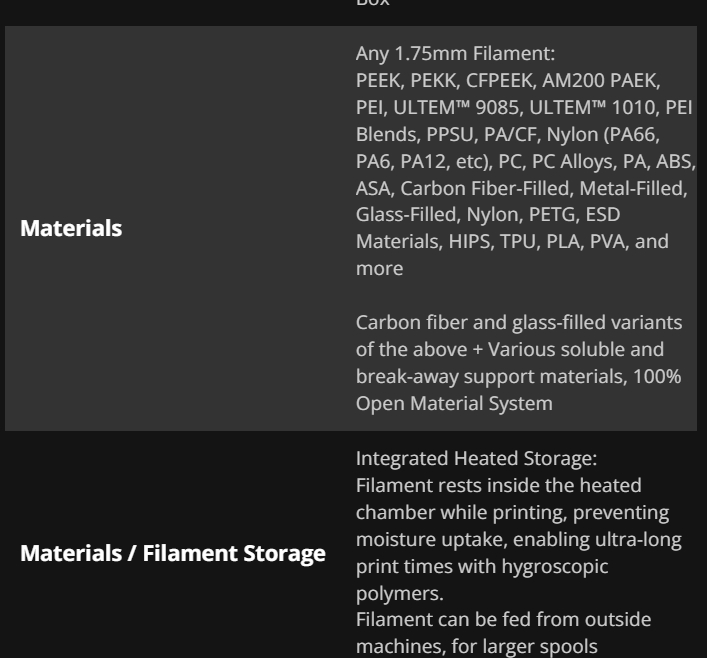Image resolution: width=707 pixels, height=658 pixels.
Task: Click the 'Integrated Heated Storage:' text
Action: (476, 459)
